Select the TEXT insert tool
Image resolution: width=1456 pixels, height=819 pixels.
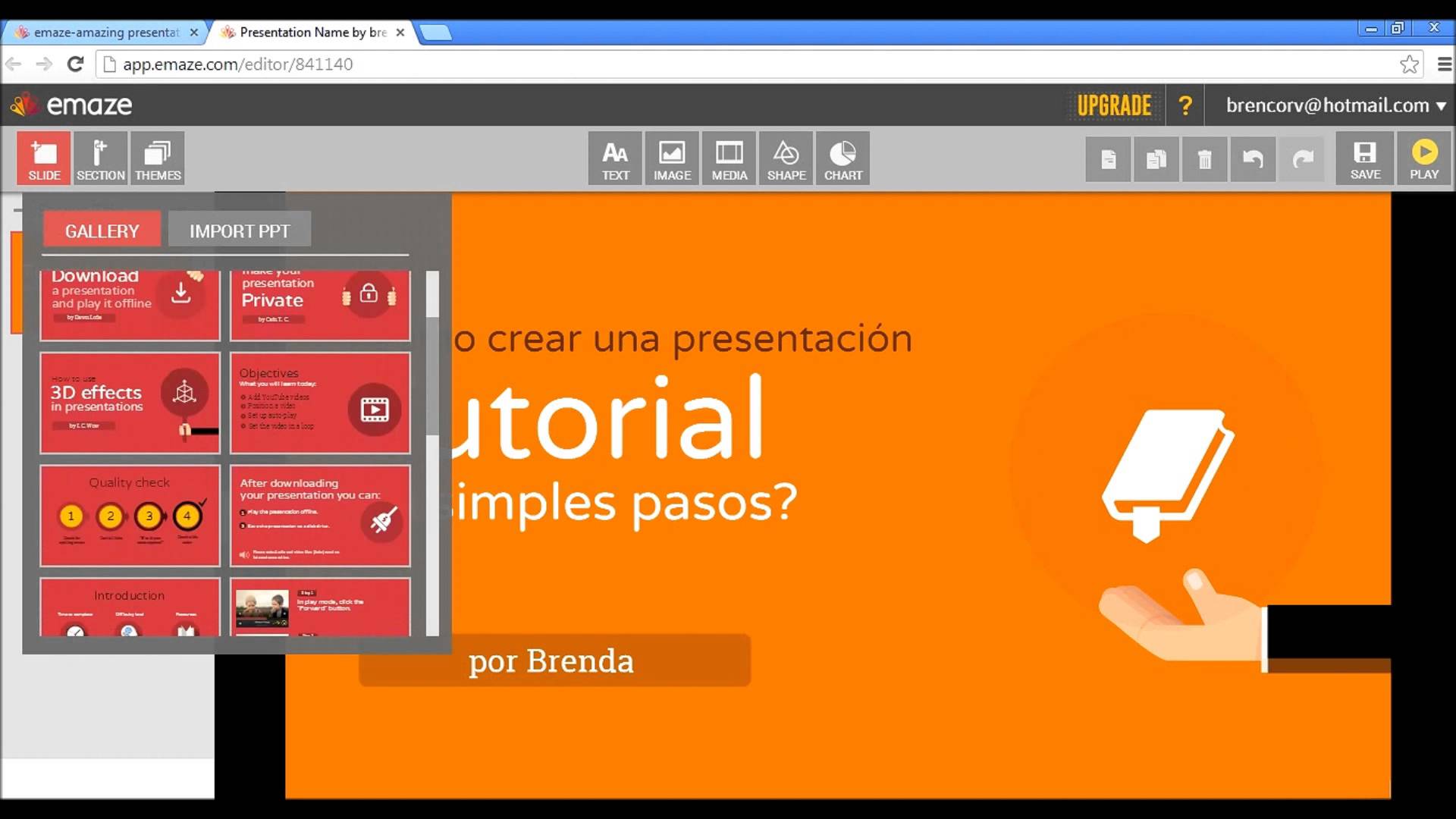[x=615, y=158]
